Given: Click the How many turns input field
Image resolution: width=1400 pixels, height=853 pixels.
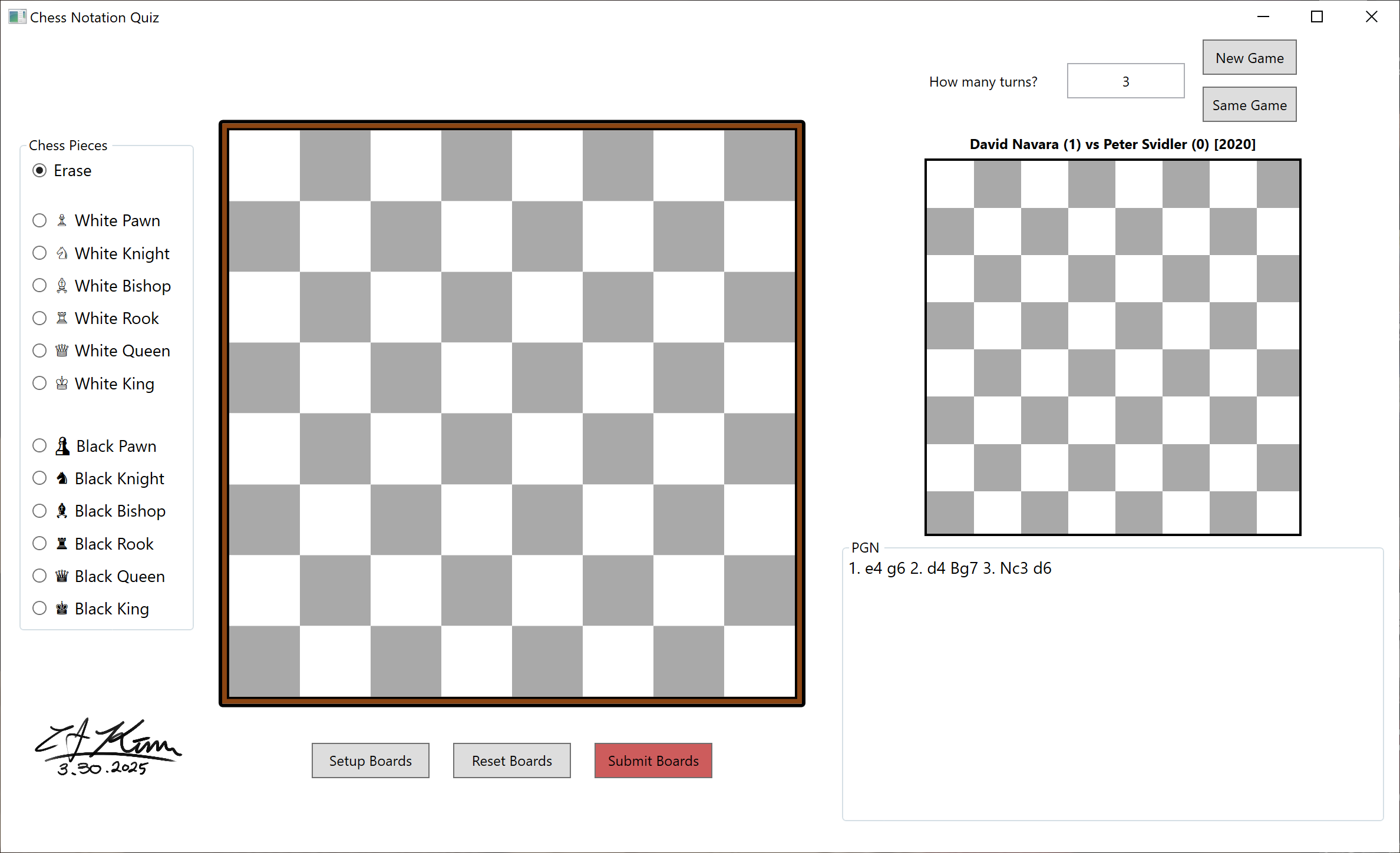Looking at the screenshot, I should [x=1125, y=81].
